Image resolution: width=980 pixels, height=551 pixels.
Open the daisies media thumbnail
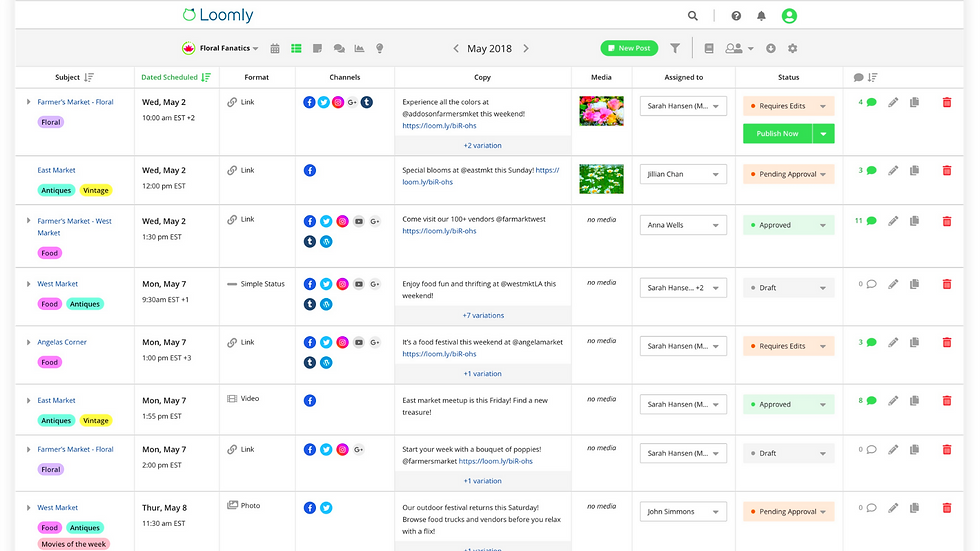pyautogui.click(x=601, y=179)
